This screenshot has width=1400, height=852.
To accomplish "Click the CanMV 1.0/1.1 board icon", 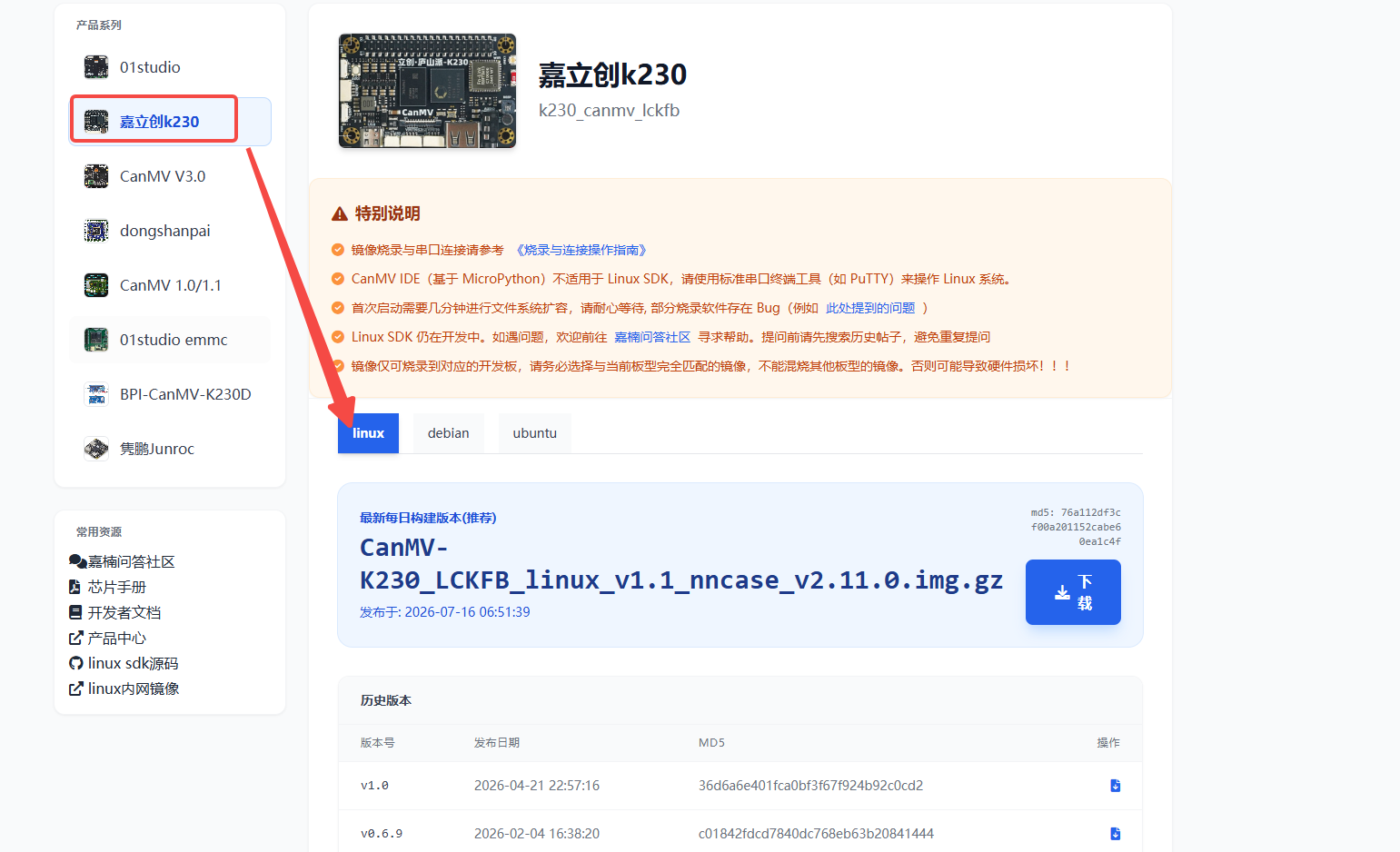I will point(96,285).
